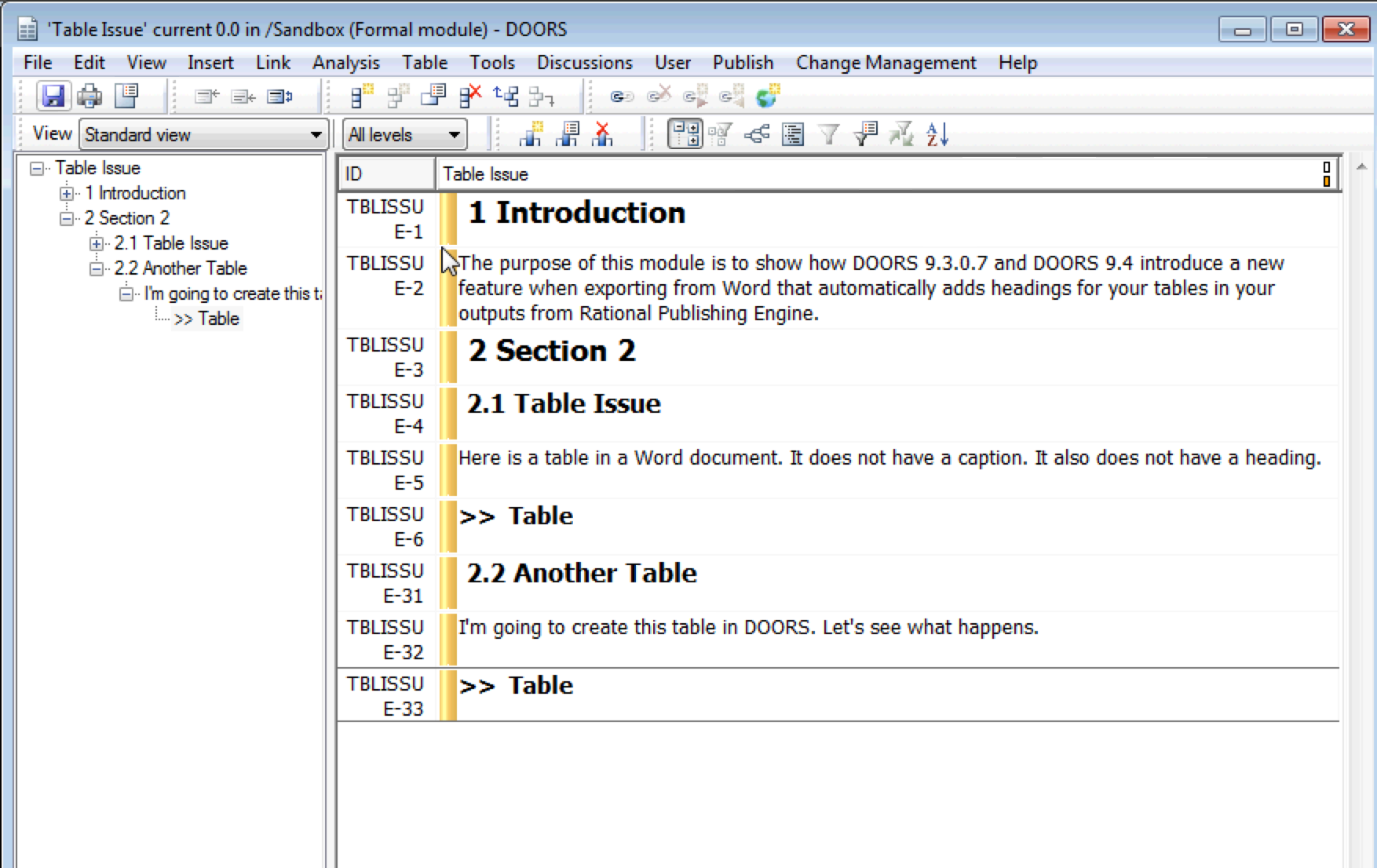Collapse the 2.2 Another Table tree node
This screenshot has height=868, width=1377.
(x=97, y=268)
